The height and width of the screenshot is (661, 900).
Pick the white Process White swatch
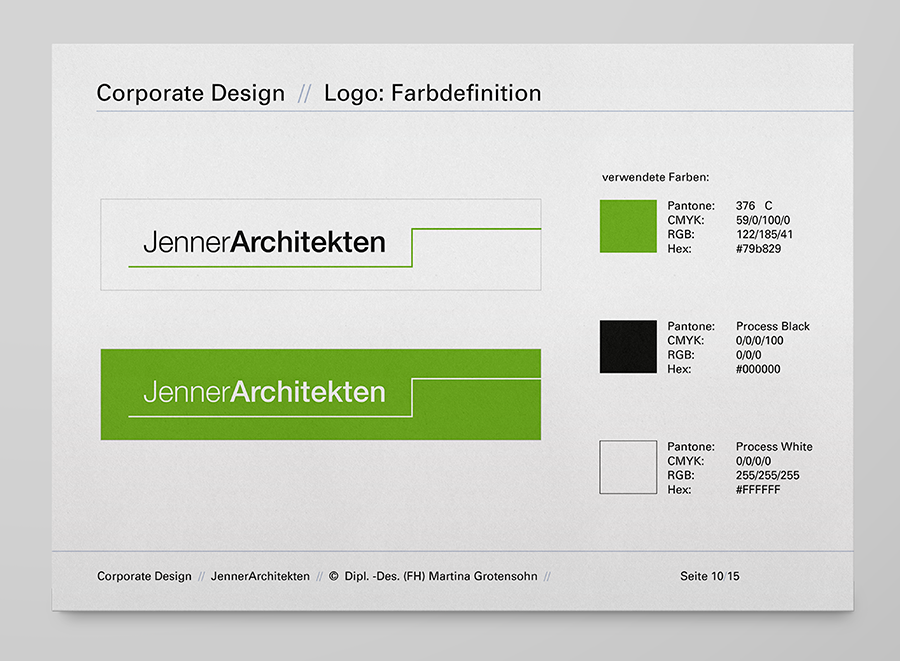click(628, 467)
